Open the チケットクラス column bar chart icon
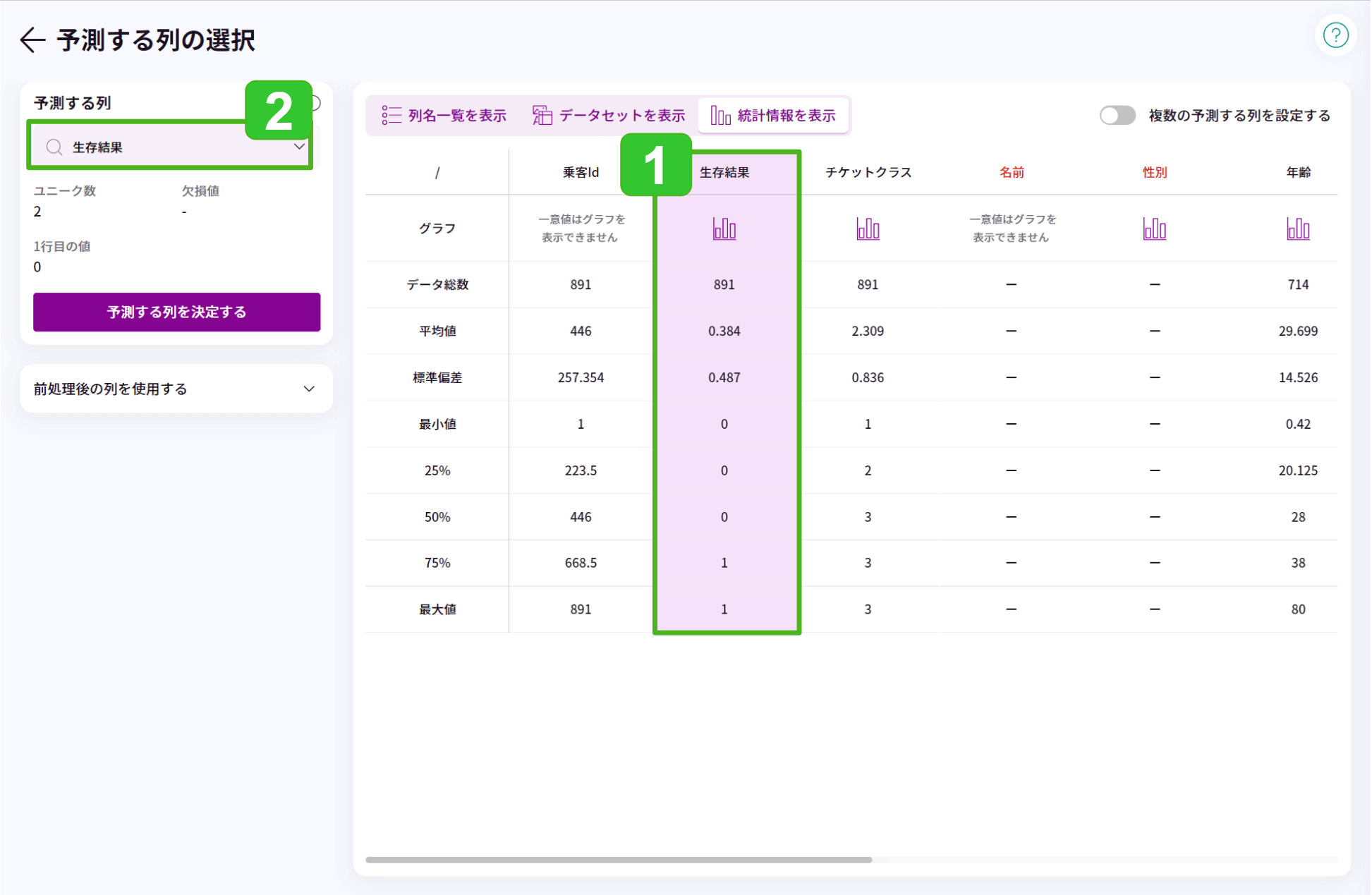The image size is (1372, 895). click(868, 229)
